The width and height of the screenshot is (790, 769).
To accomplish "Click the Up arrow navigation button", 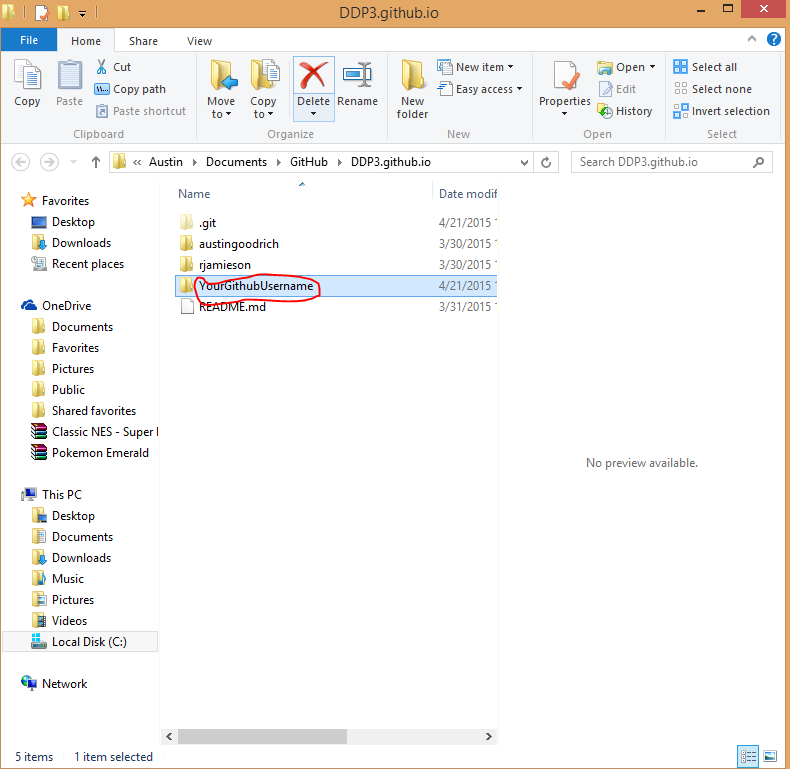I will (96, 162).
